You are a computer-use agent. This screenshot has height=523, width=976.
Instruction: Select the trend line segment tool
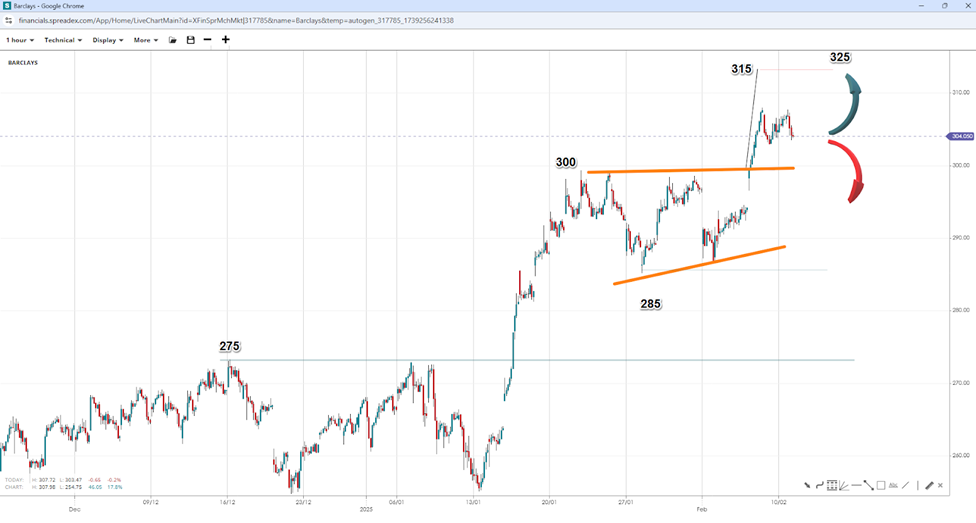click(868, 485)
